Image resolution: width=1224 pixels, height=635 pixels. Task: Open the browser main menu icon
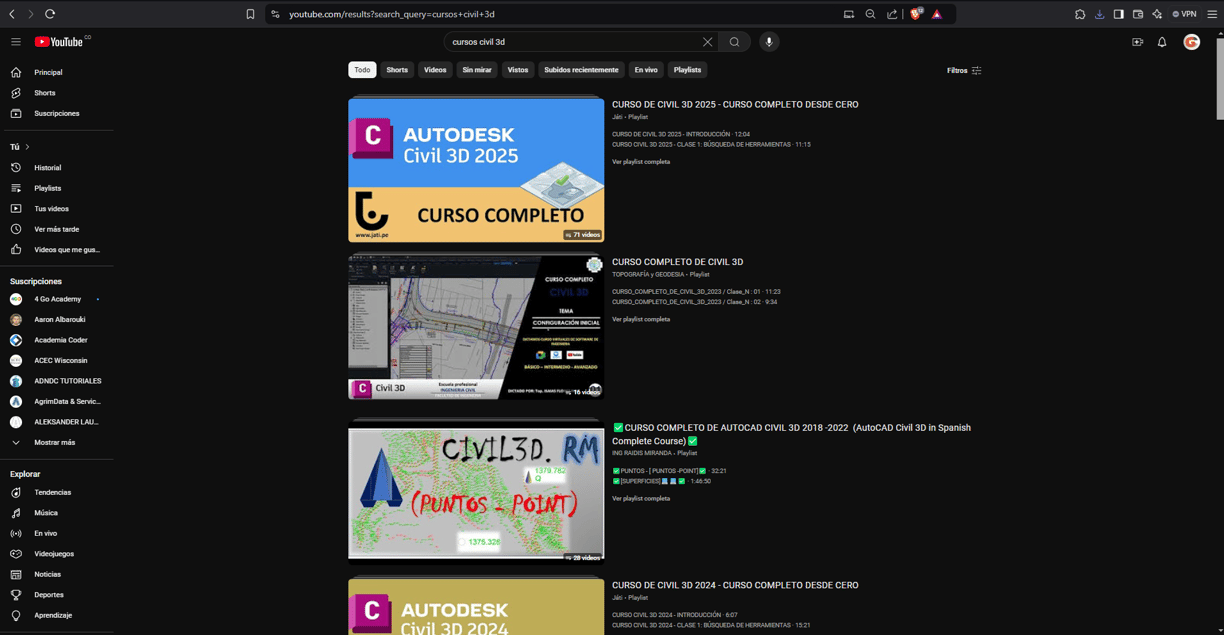coord(1212,14)
